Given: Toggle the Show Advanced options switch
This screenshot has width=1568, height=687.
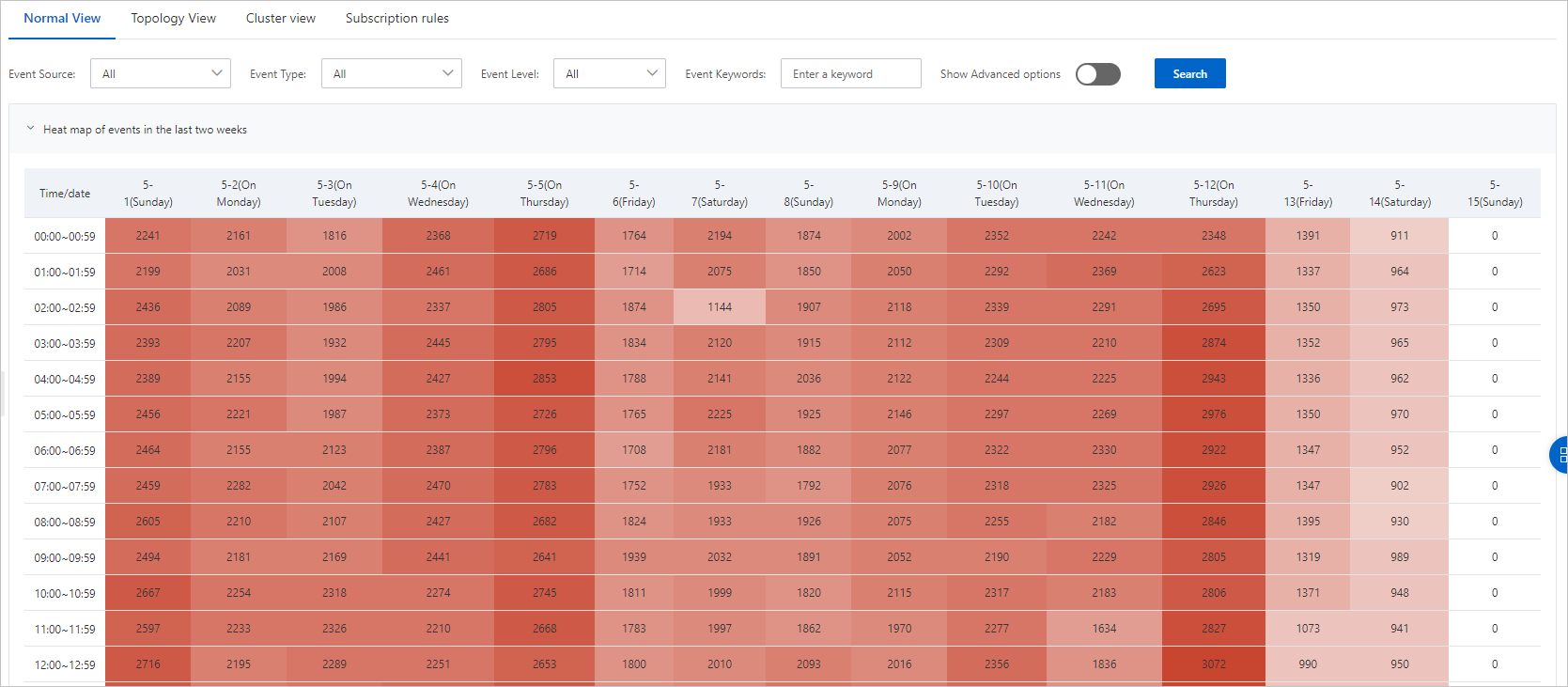Looking at the screenshot, I should point(1098,74).
